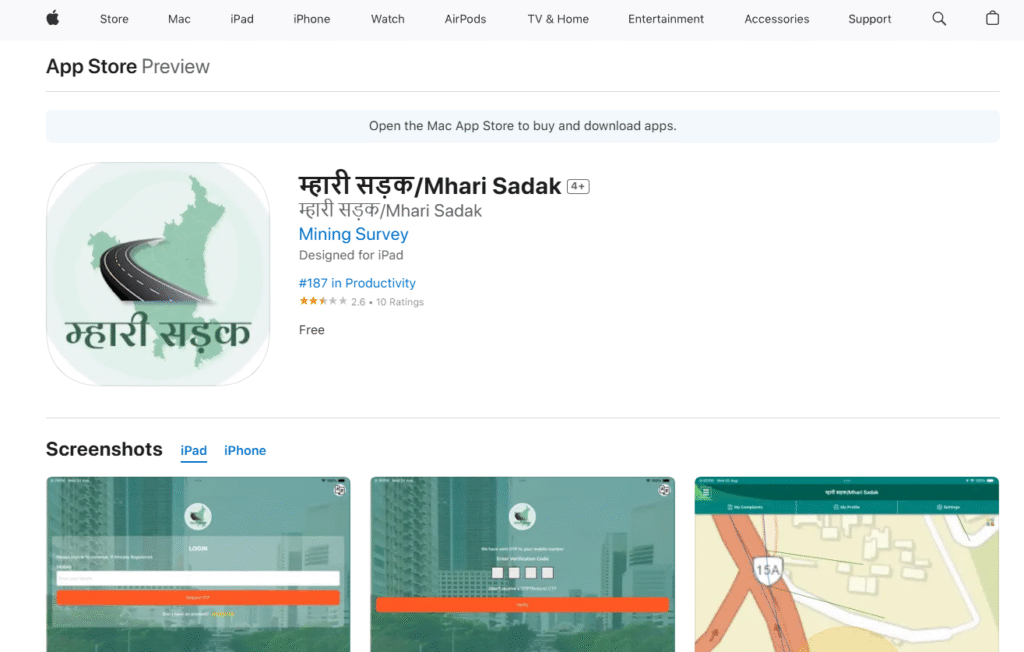The image size is (1024, 652).
Task: Switch to the iPhone screenshots tab
Action: pos(245,451)
